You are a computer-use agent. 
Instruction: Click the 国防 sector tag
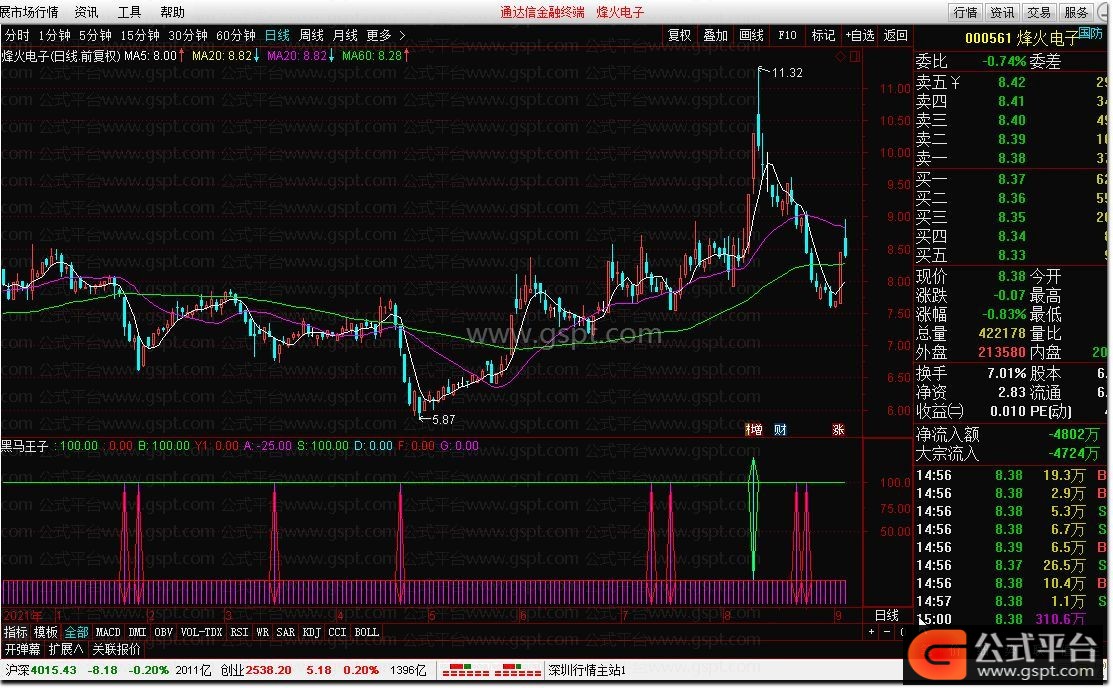(1090, 33)
